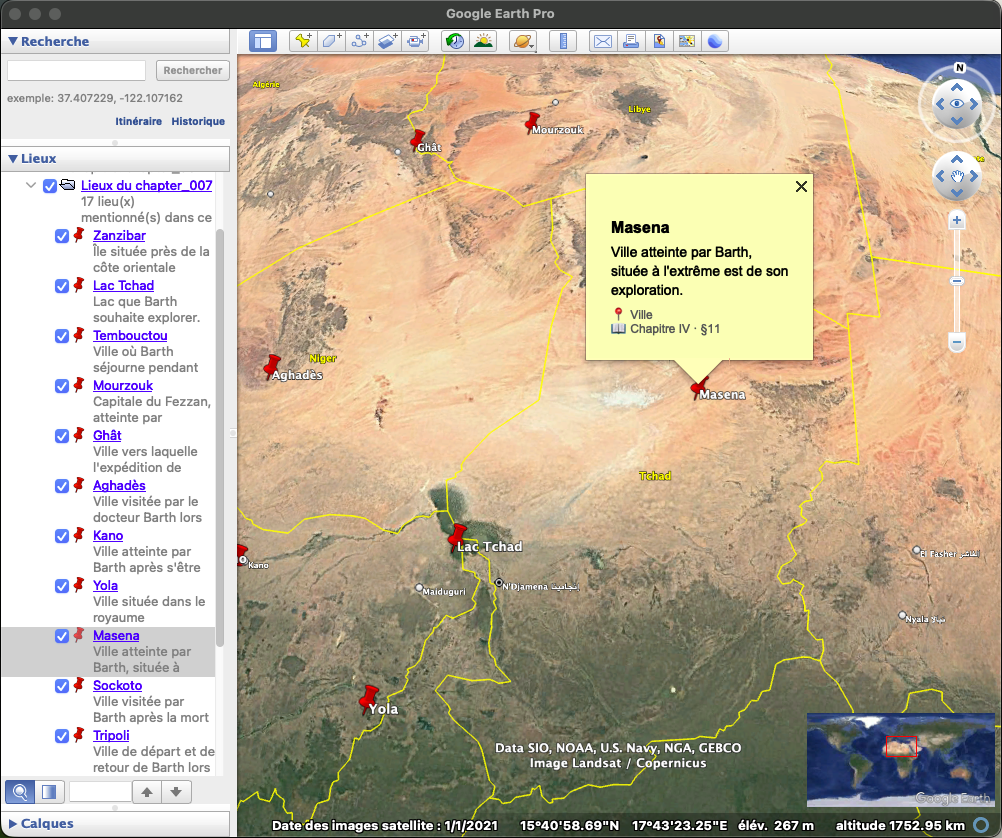Click the print icon in toolbar
This screenshot has width=1002, height=838.
coord(630,41)
